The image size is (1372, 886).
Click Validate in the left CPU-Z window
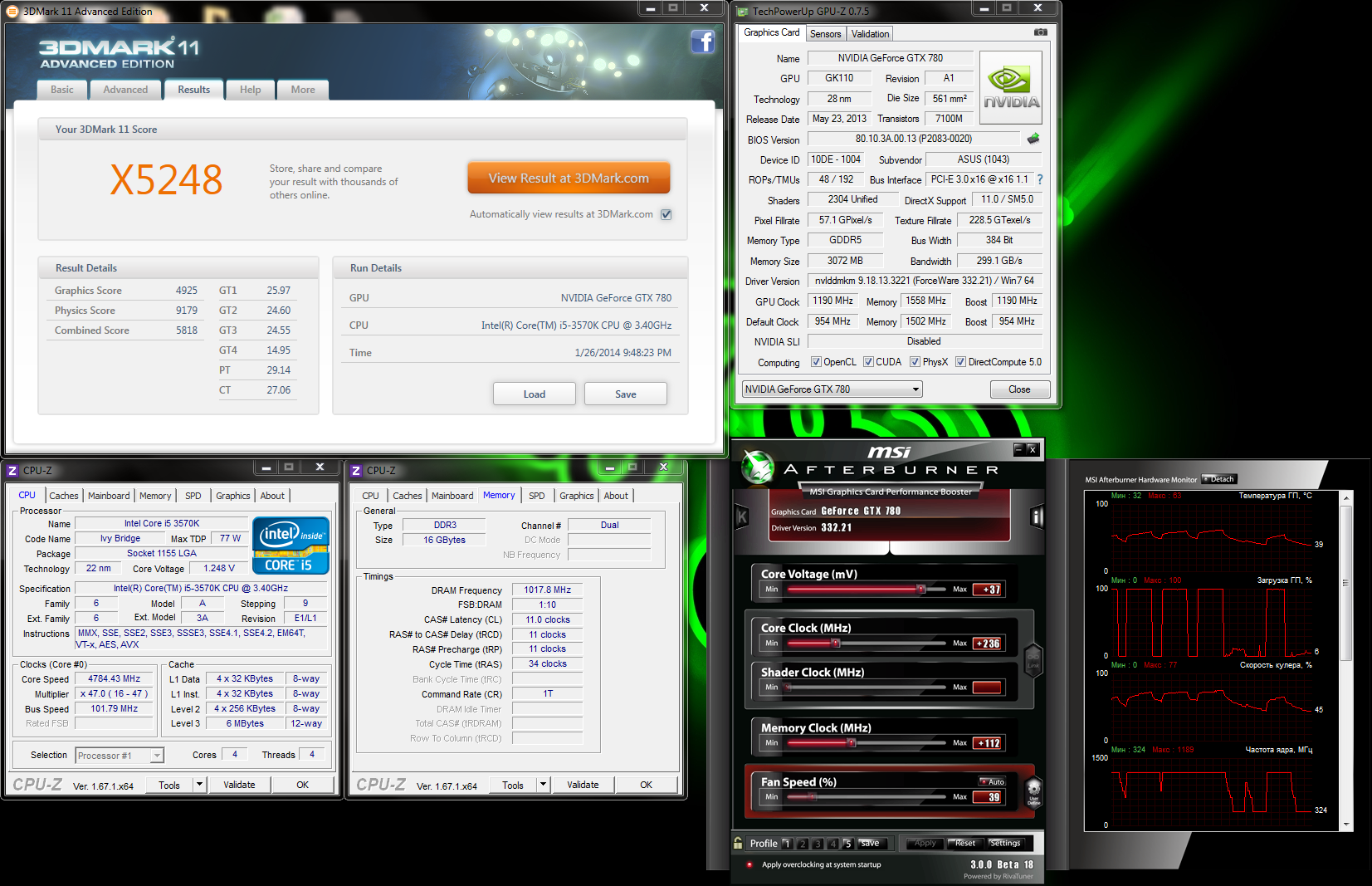239,785
